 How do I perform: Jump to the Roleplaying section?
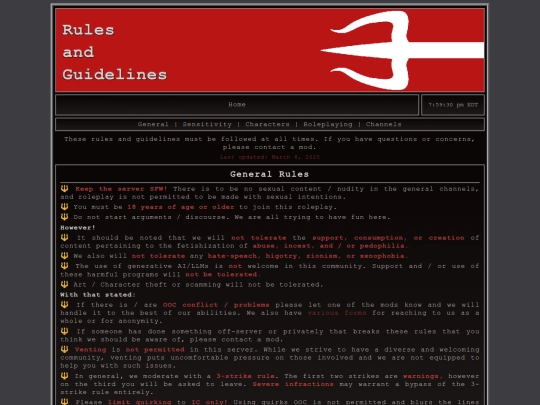click(328, 124)
